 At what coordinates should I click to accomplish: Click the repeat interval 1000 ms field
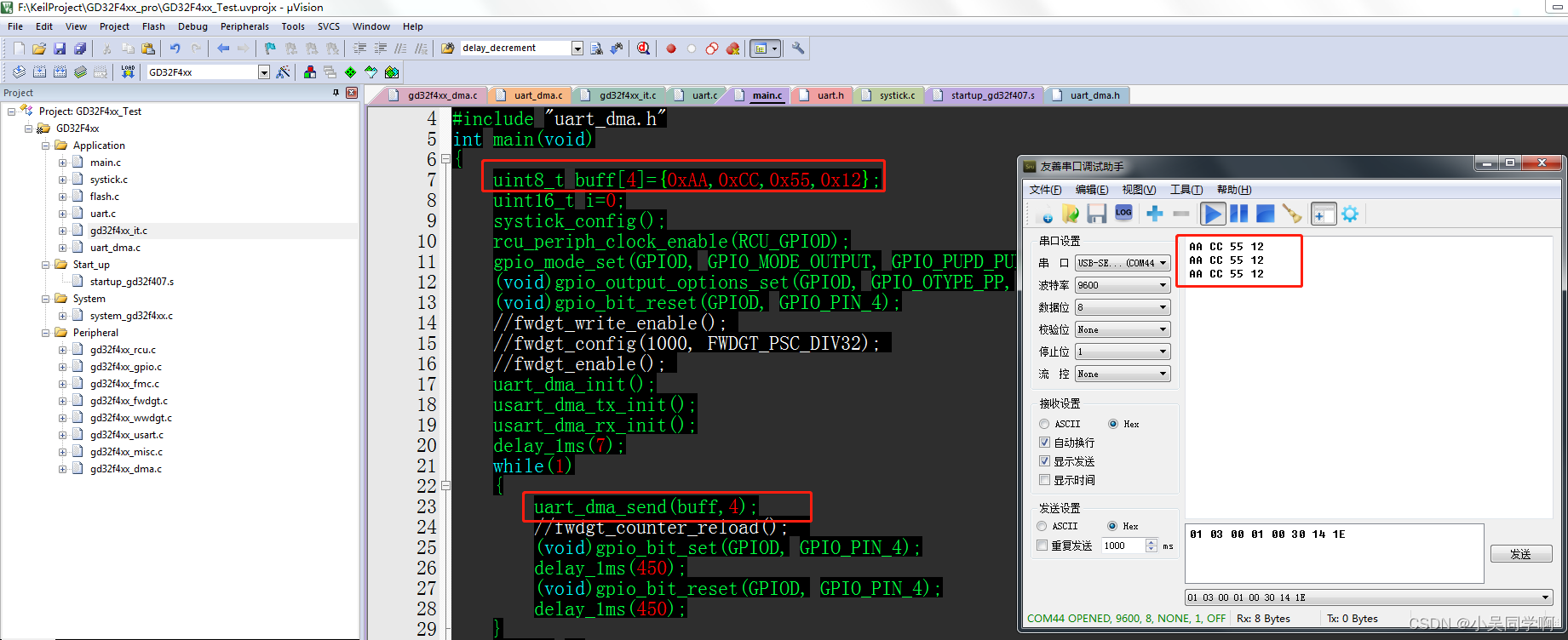pos(1123,546)
